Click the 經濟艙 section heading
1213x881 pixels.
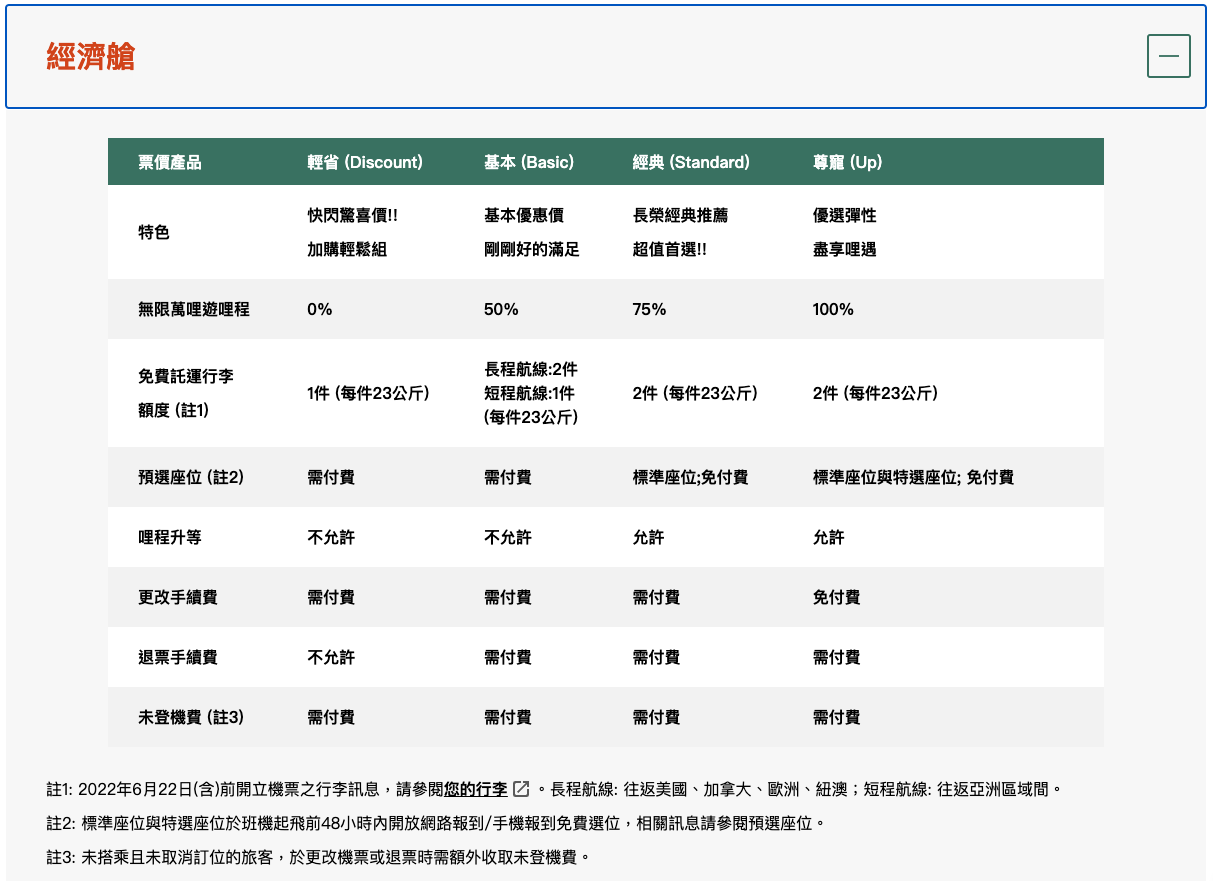(91, 56)
